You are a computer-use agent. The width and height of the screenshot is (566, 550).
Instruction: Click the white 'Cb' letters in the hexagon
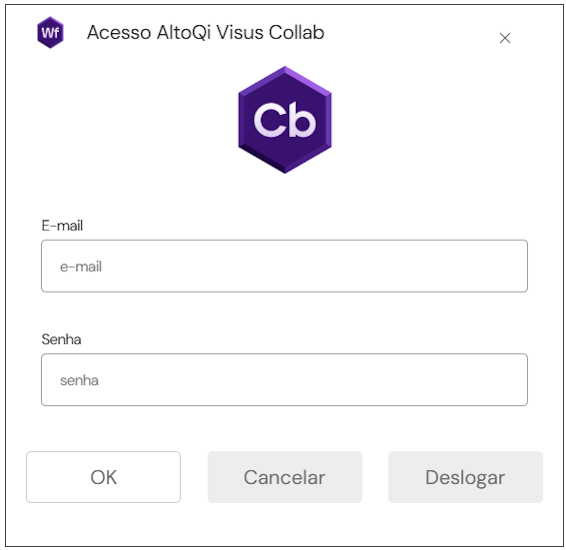point(285,120)
